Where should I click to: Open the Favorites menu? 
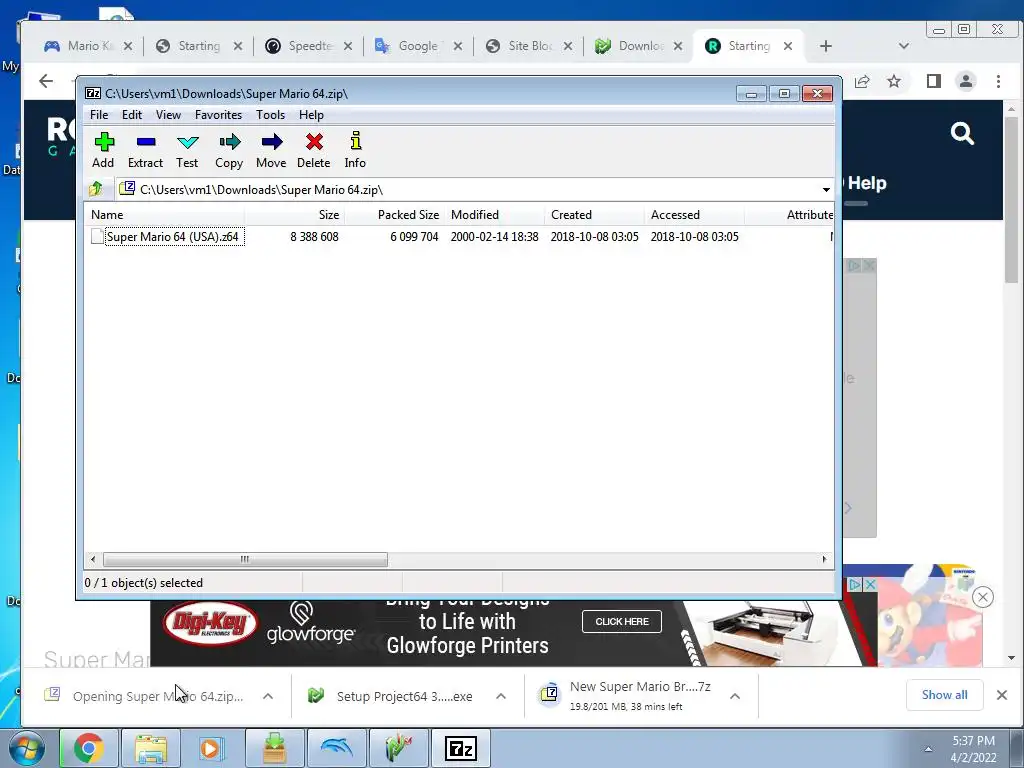point(218,115)
